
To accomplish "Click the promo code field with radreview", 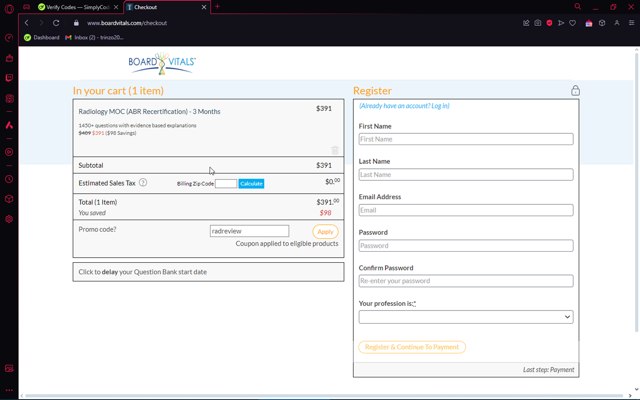I will pos(249,231).
